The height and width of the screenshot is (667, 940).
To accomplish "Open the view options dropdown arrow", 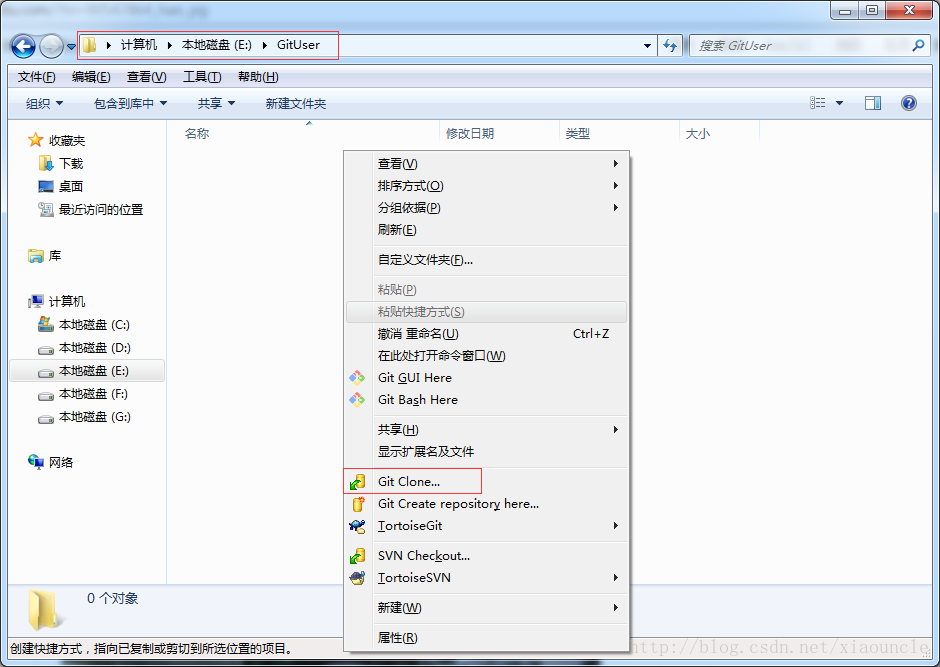I will coord(839,103).
